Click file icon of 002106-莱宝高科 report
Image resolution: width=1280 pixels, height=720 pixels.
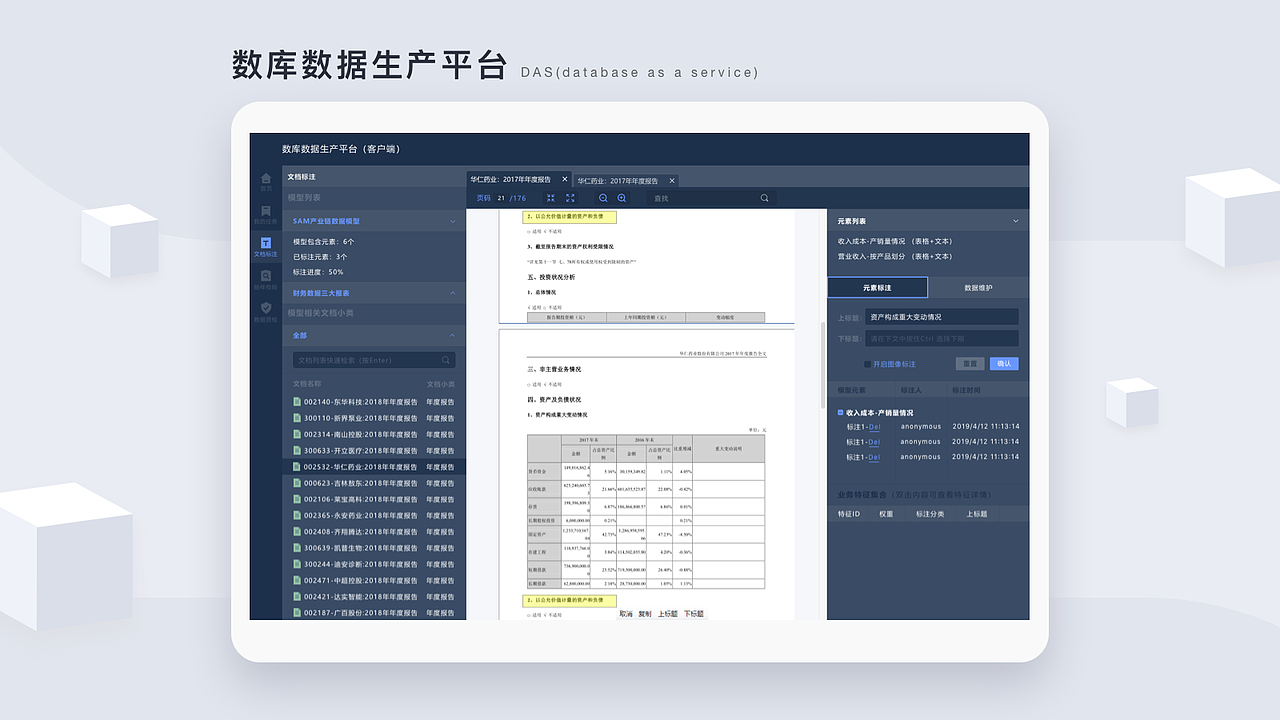click(297, 499)
